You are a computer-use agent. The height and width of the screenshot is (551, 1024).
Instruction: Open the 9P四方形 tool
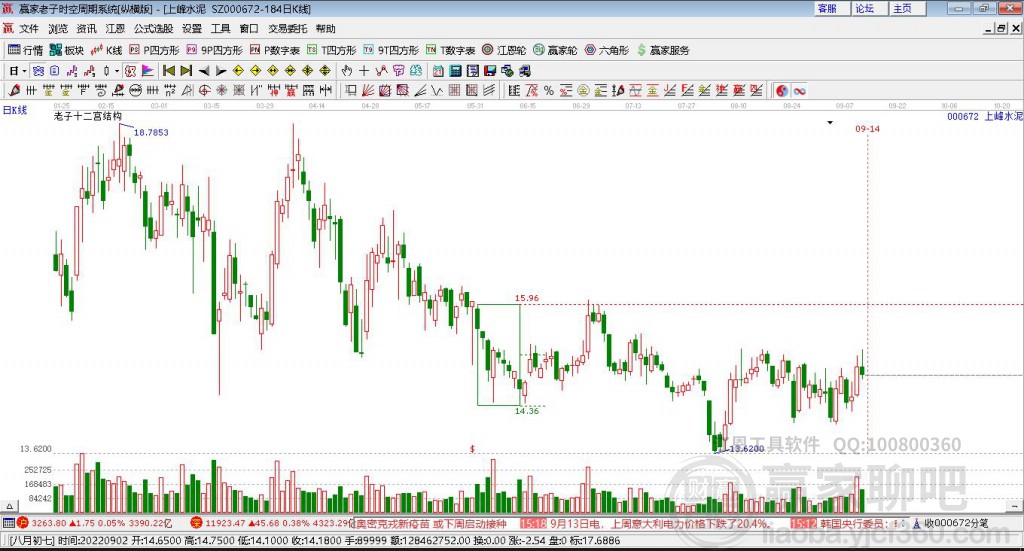point(214,50)
